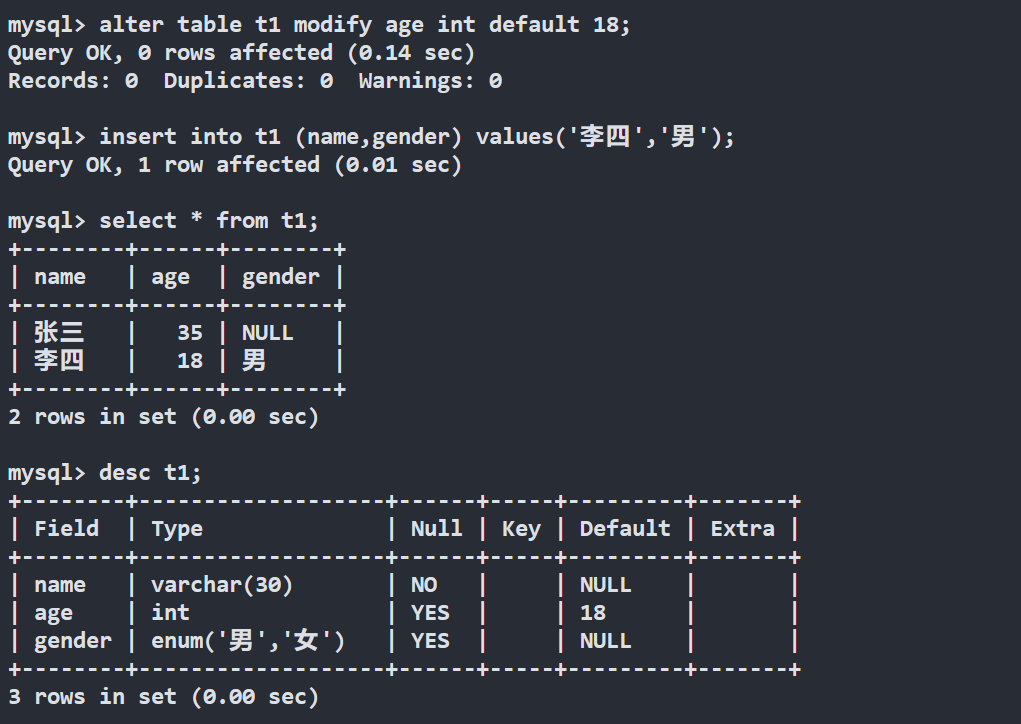Click the Extra column header
Screen dimensions: 1021x724
[742, 529]
